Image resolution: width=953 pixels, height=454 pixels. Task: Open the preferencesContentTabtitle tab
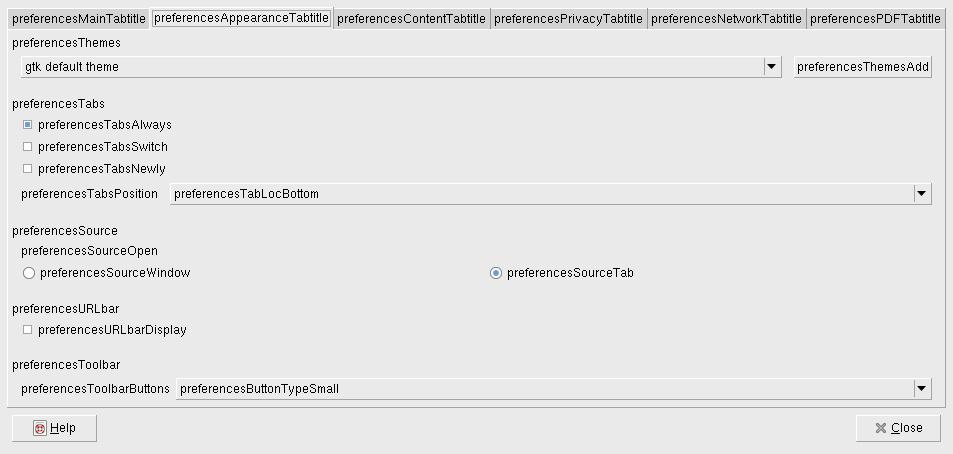coord(411,19)
